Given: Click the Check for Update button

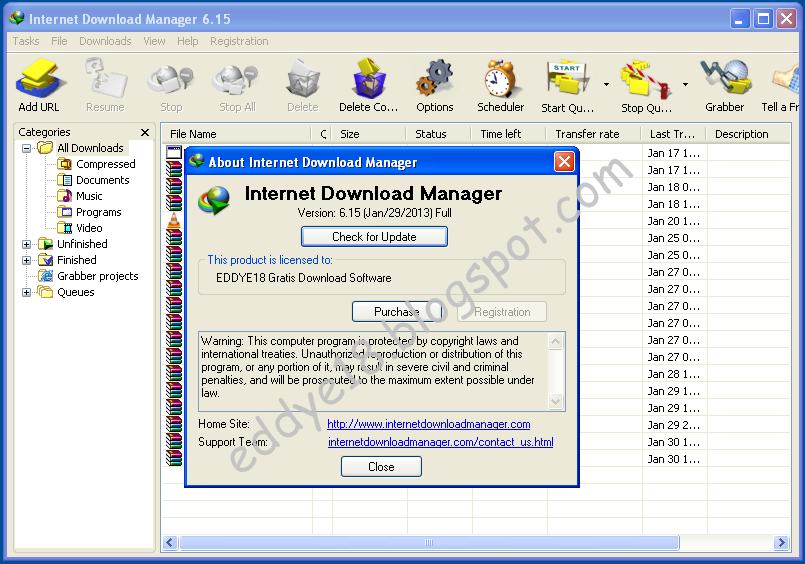Looking at the screenshot, I should [x=374, y=237].
